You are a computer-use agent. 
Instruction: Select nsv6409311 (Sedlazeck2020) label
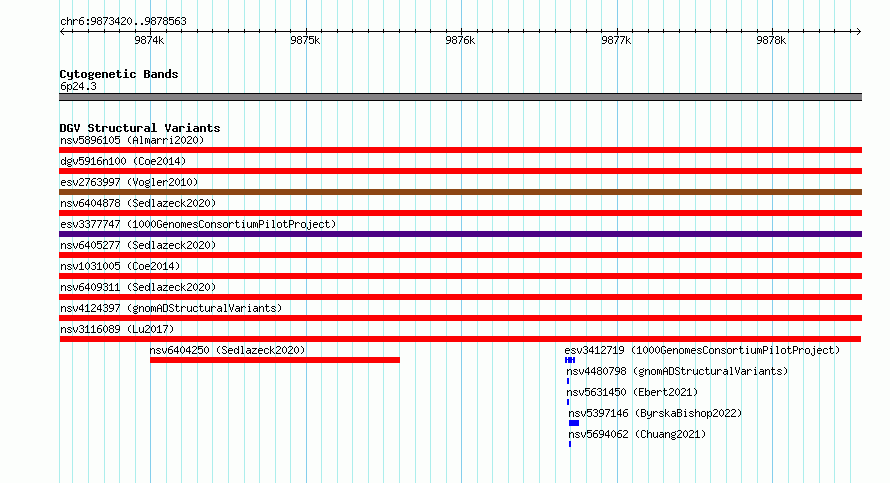click(138, 287)
